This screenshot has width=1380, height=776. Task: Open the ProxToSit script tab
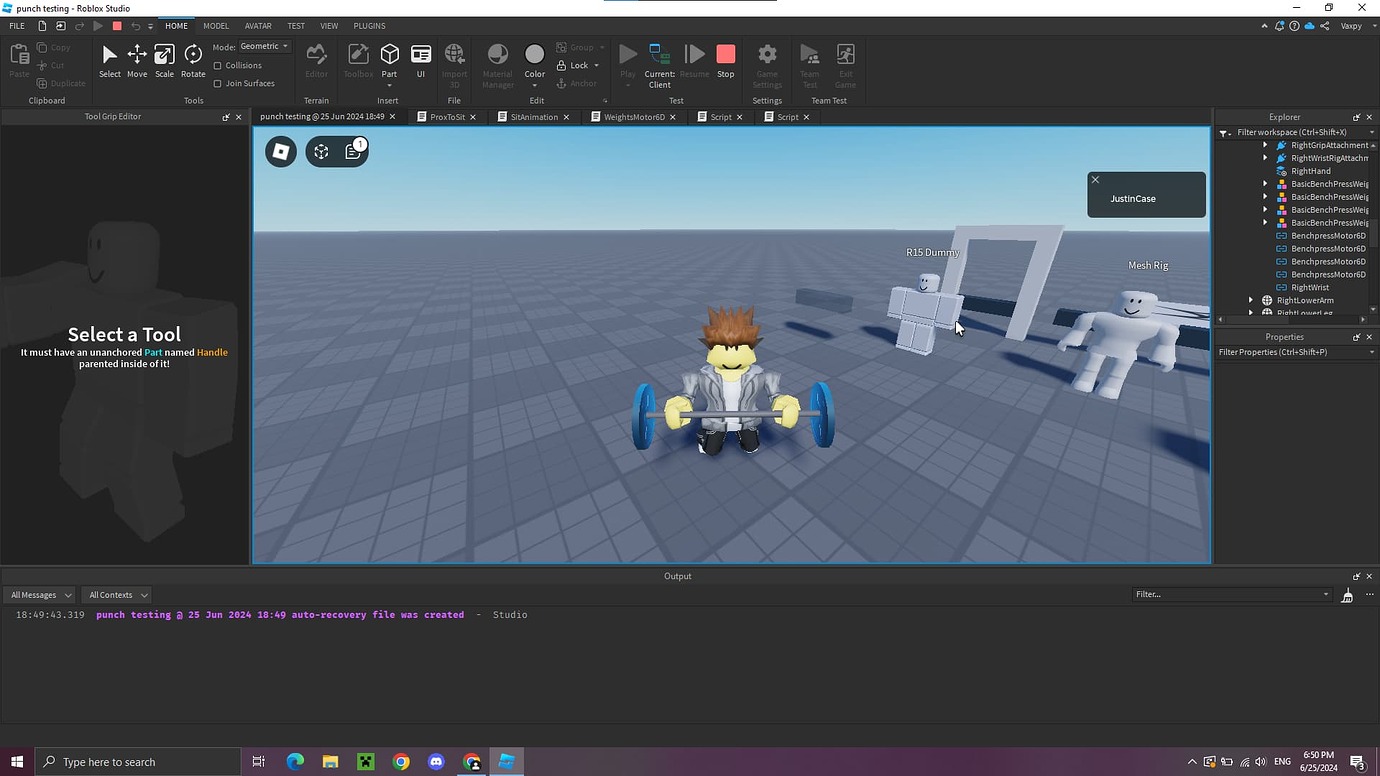click(446, 117)
